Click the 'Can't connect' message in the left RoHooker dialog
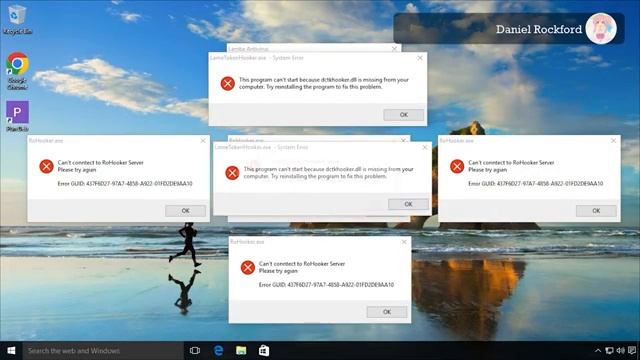Viewport: 640px width, 360px height. point(100,166)
